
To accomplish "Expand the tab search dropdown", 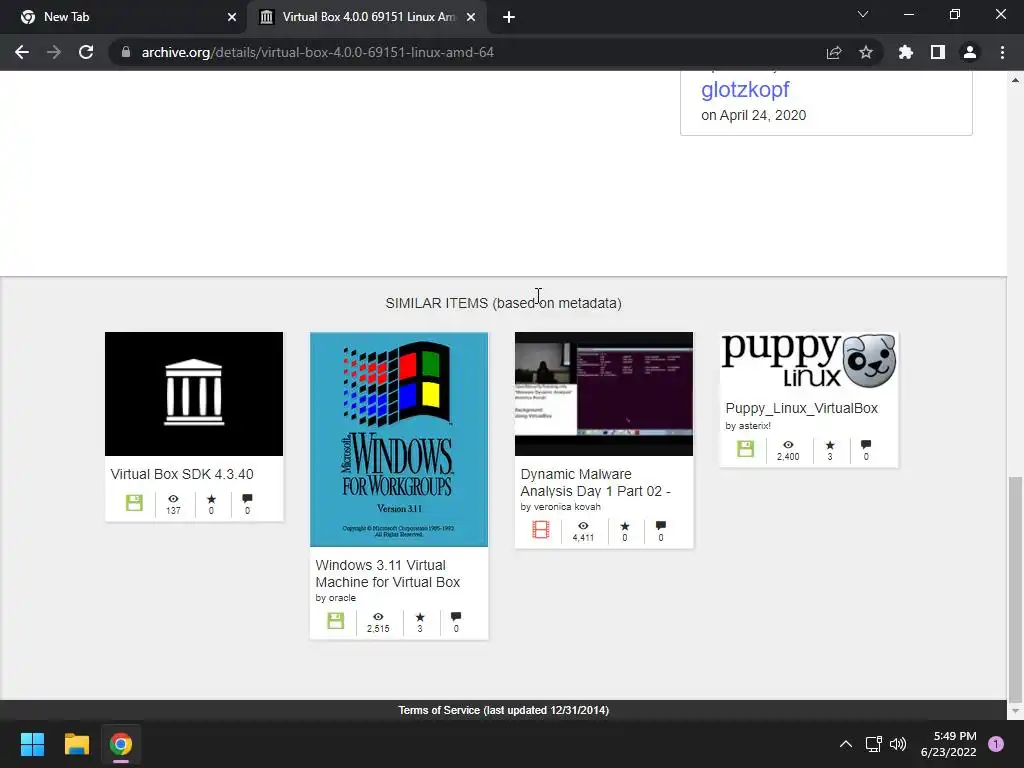I will tap(863, 14).
